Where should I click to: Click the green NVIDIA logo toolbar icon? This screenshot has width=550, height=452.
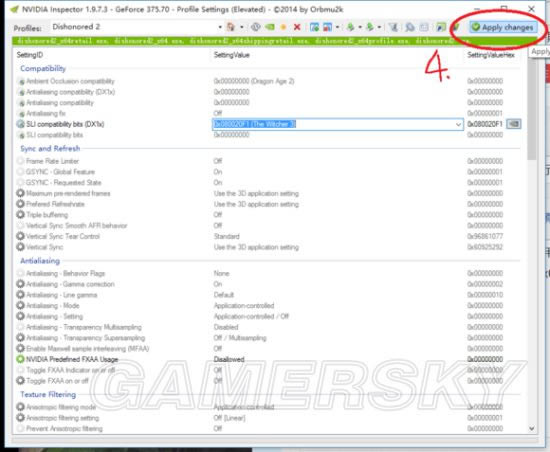click(270, 27)
